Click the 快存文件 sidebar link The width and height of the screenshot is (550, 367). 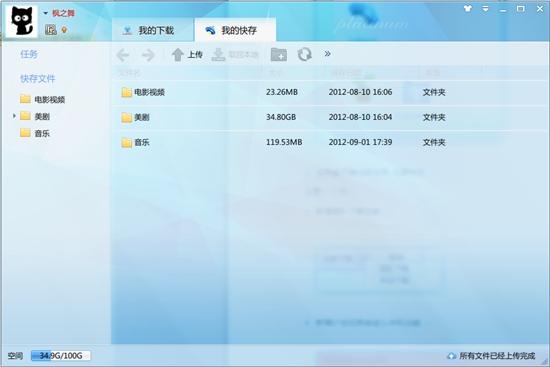(38, 79)
